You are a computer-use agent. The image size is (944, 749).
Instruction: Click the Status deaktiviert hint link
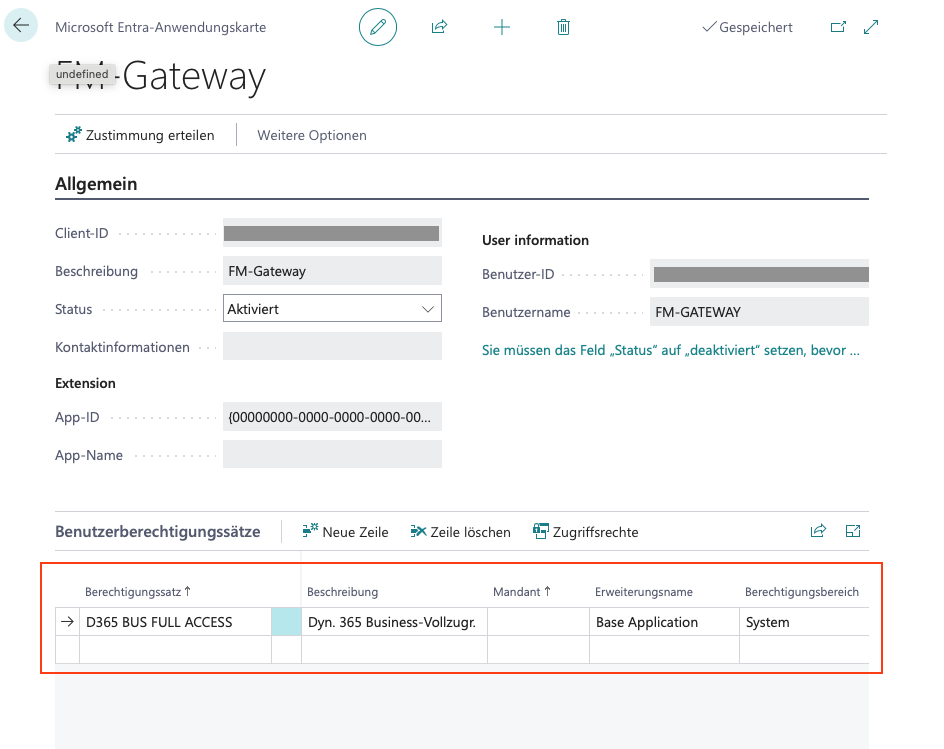click(671, 350)
